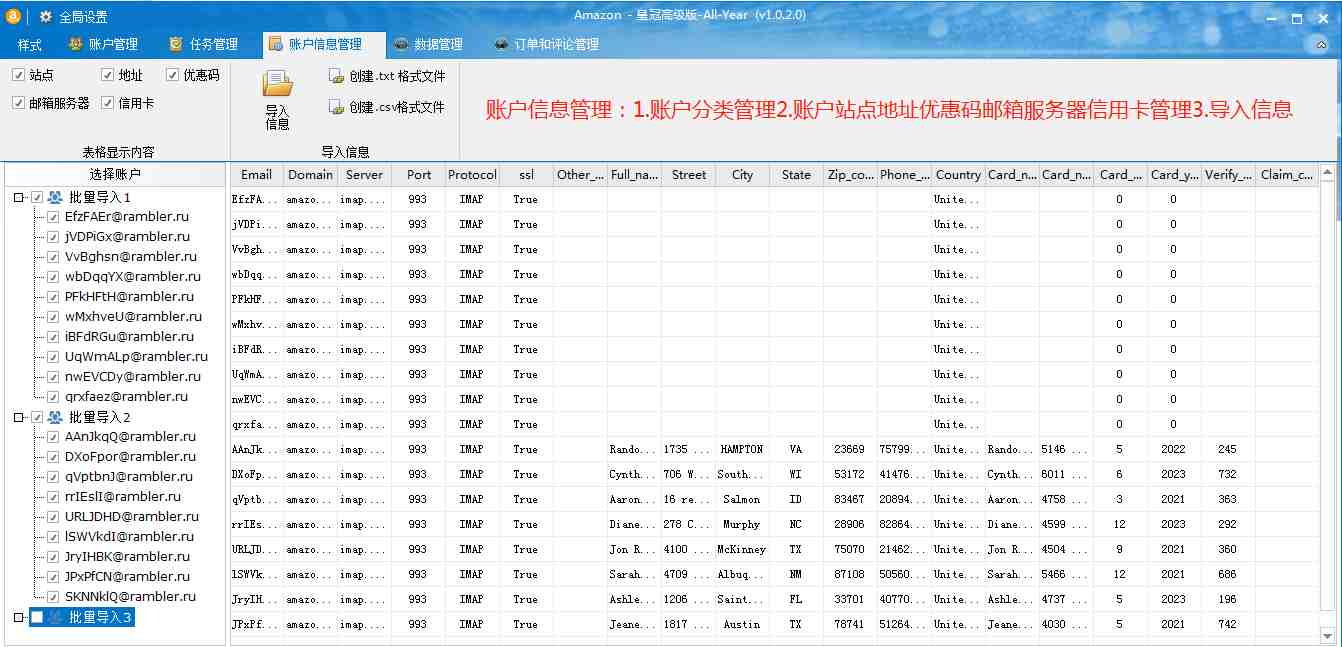Check the 批量导入3 group checkbox

(37, 618)
